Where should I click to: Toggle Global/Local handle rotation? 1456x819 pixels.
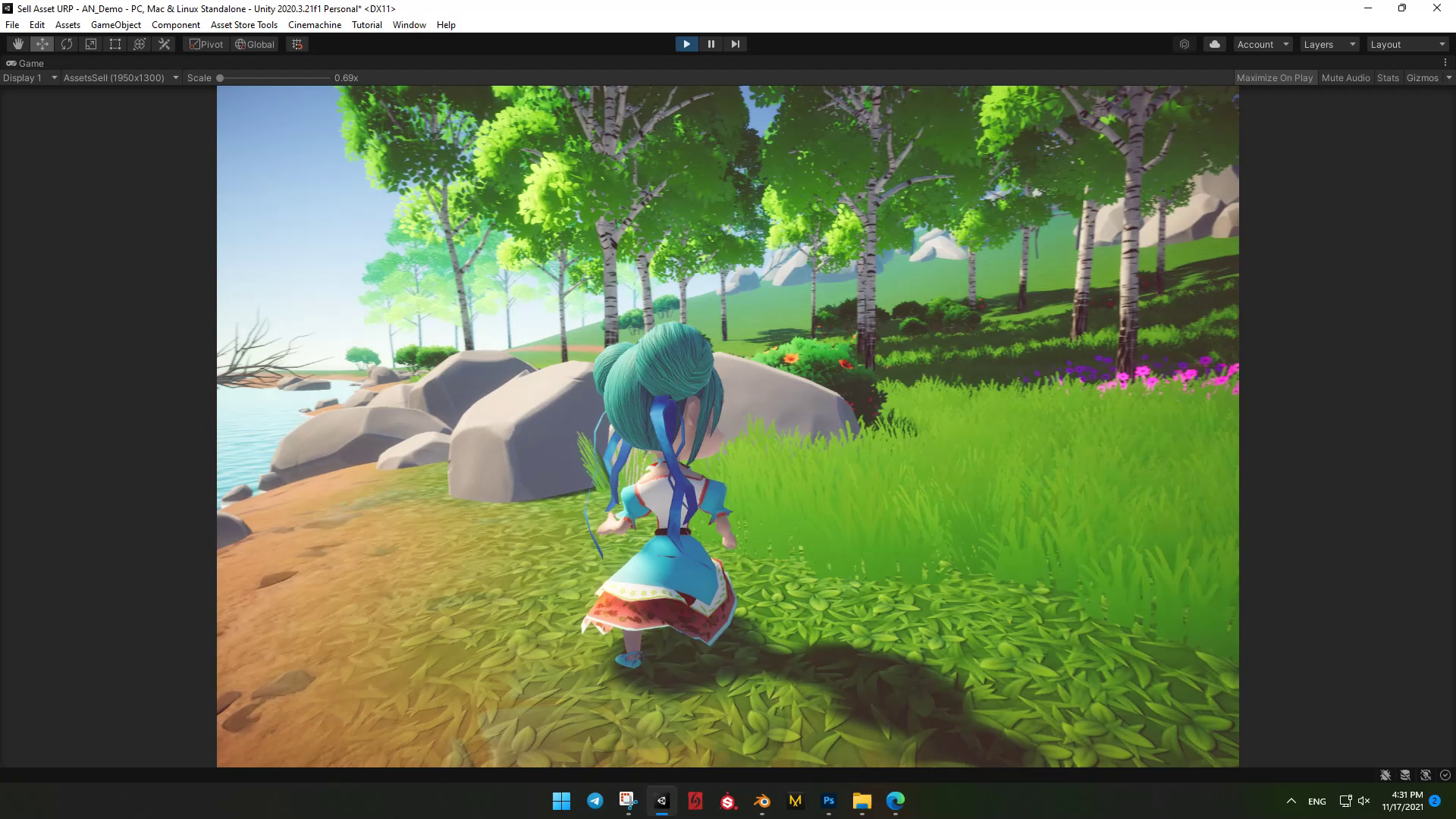click(x=255, y=44)
